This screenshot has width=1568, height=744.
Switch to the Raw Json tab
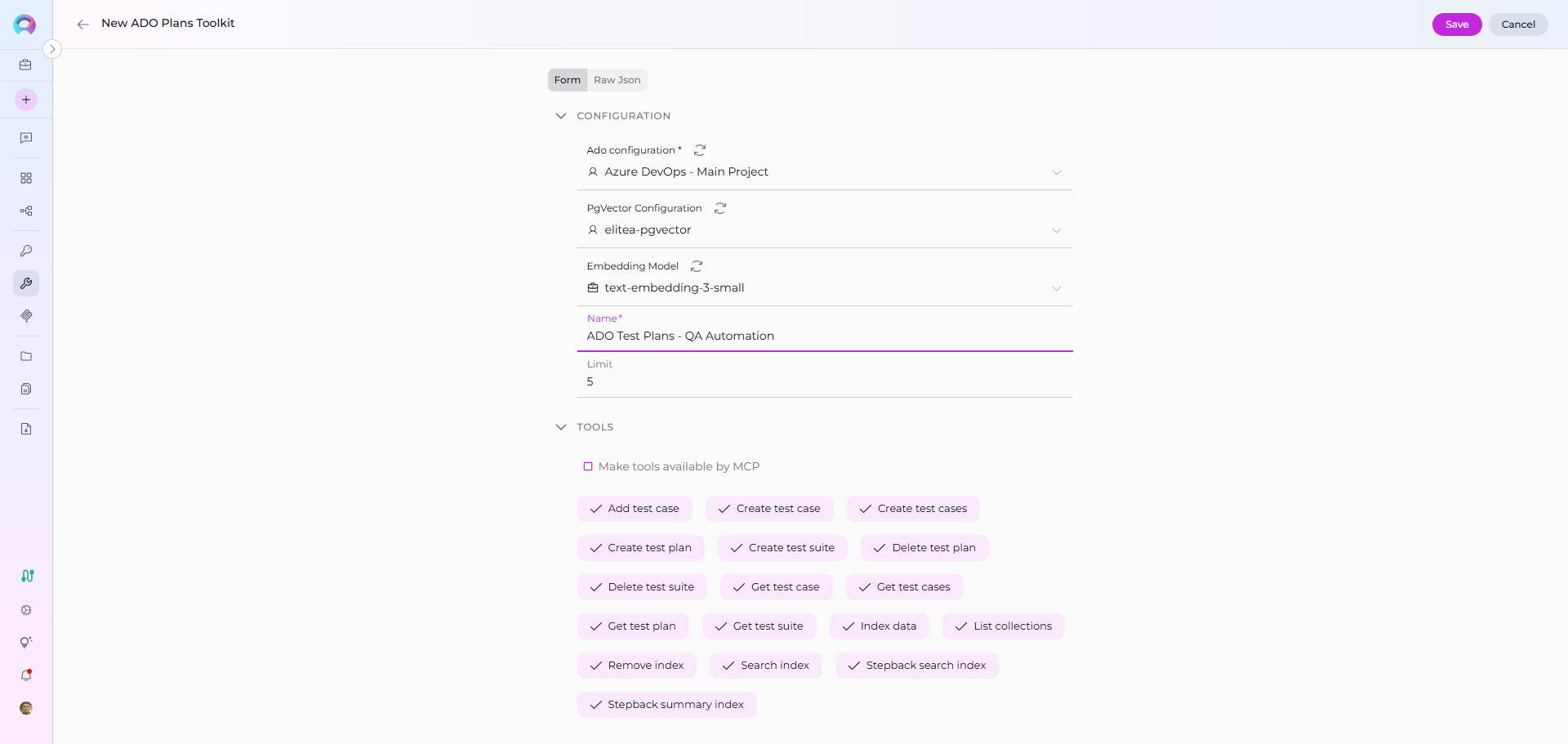[x=617, y=80]
